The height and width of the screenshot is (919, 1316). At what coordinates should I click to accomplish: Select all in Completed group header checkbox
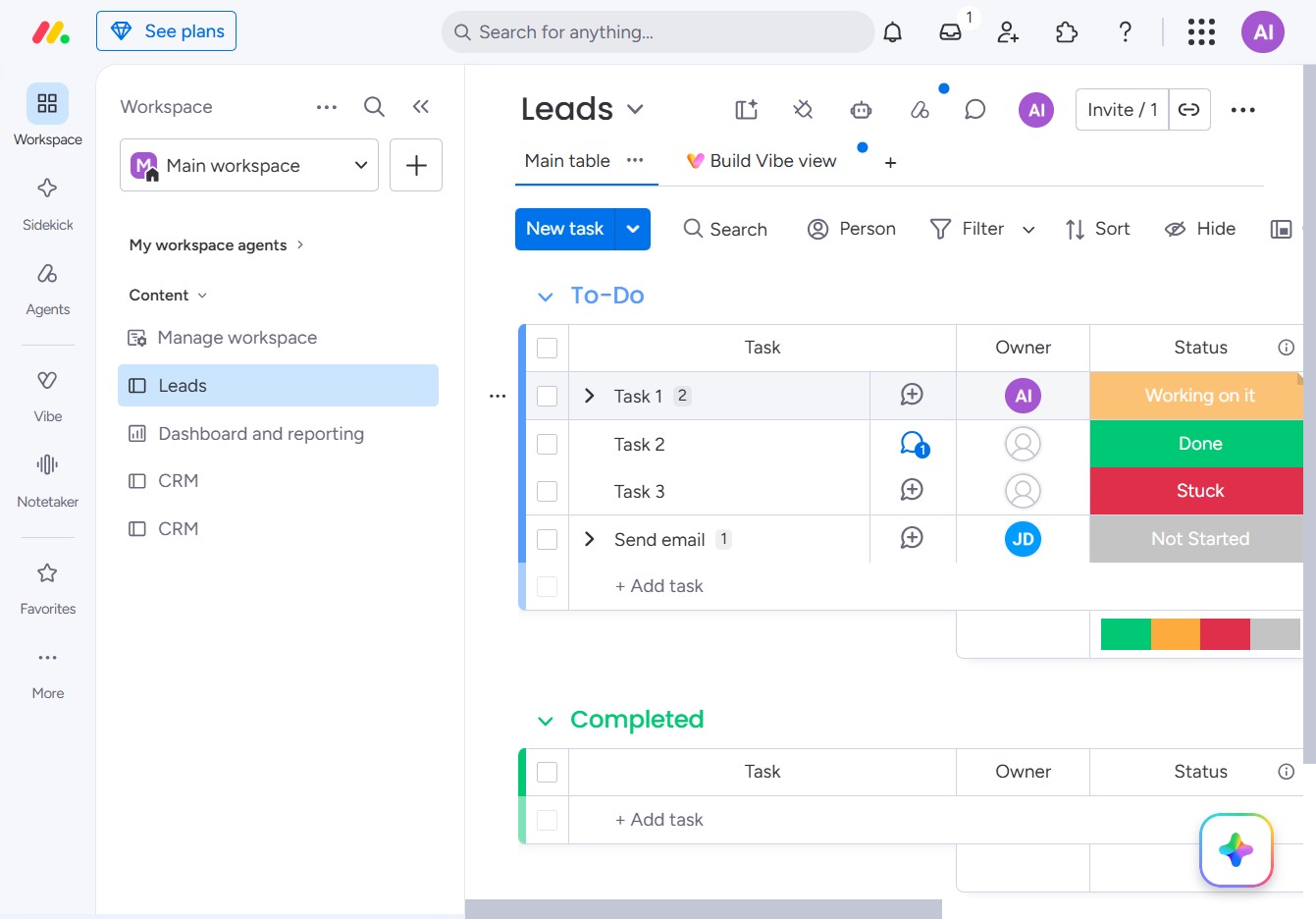point(548,772)
